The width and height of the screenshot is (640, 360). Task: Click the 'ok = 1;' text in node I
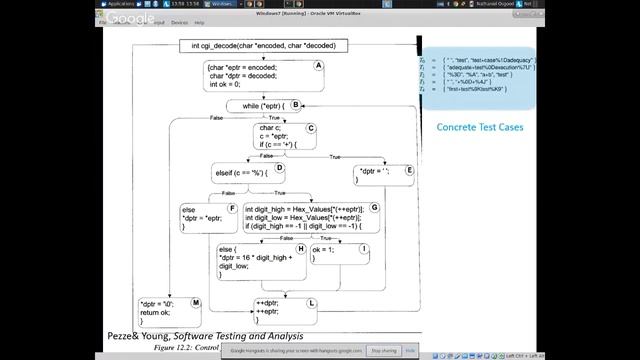[x=323, y=250]
